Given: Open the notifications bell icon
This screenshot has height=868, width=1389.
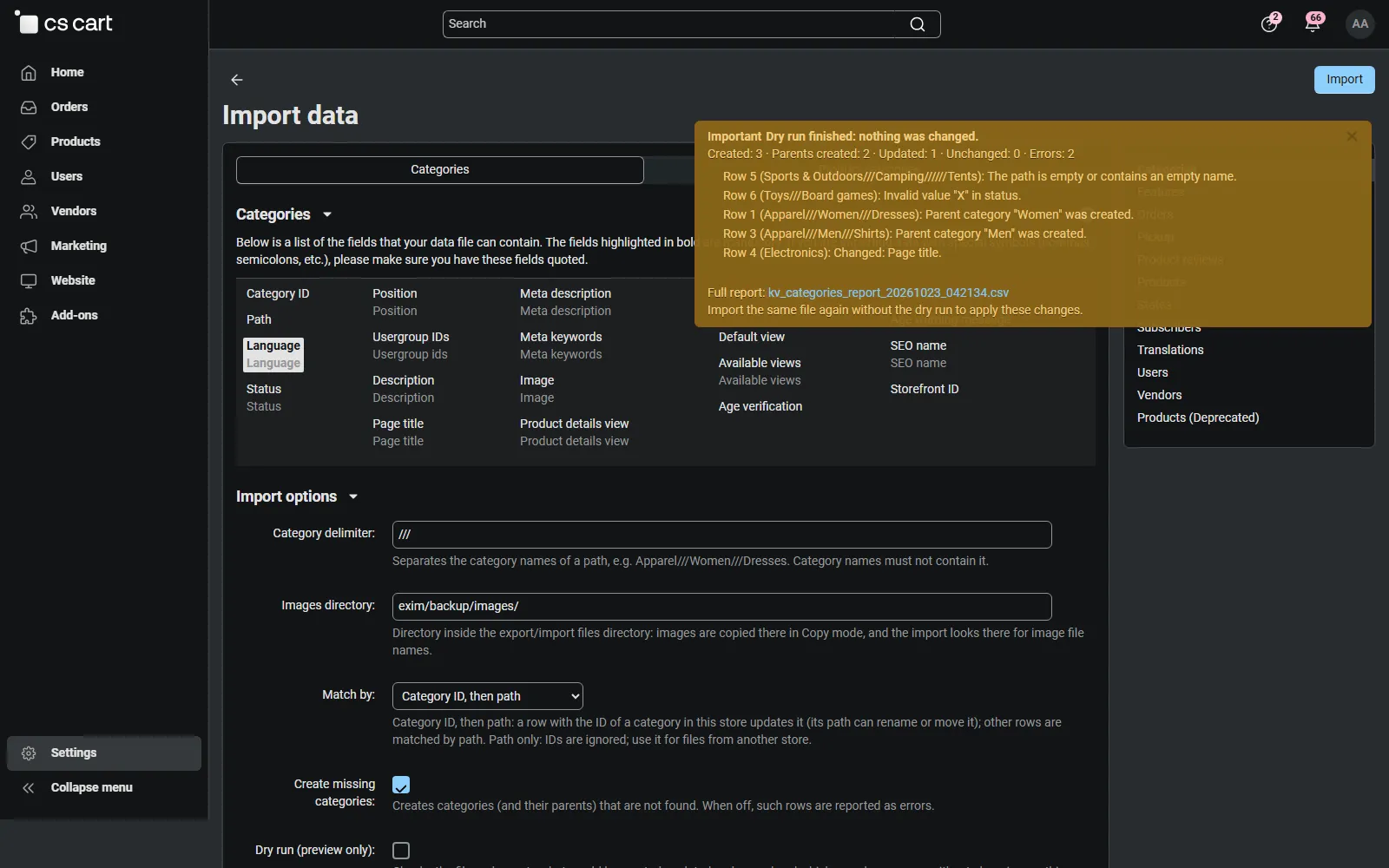Looking at the screenshot, I should [x=1313, y=23].
